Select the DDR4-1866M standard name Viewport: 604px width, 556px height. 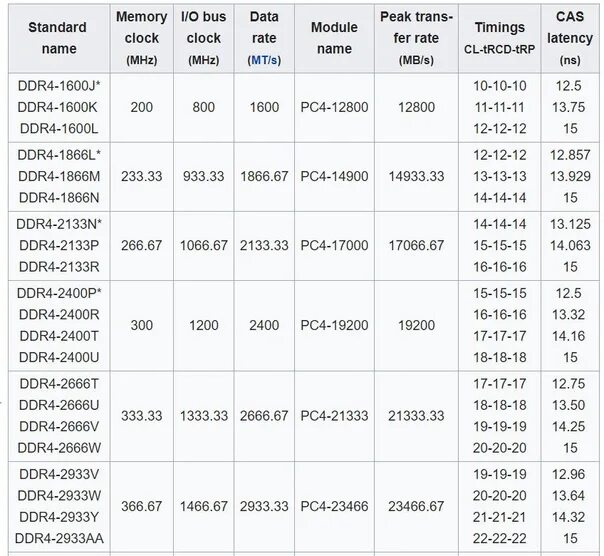[x=59, y=176]
